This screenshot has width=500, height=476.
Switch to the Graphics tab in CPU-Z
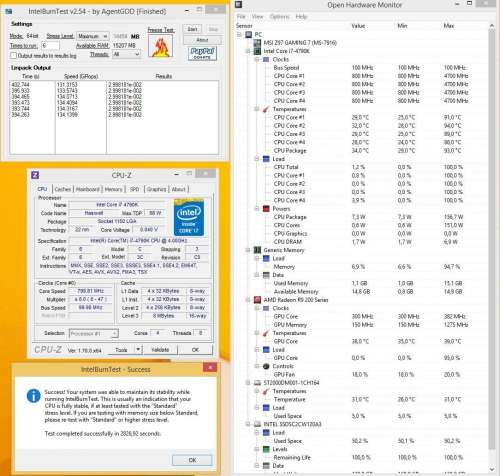[x=156, y=189]
